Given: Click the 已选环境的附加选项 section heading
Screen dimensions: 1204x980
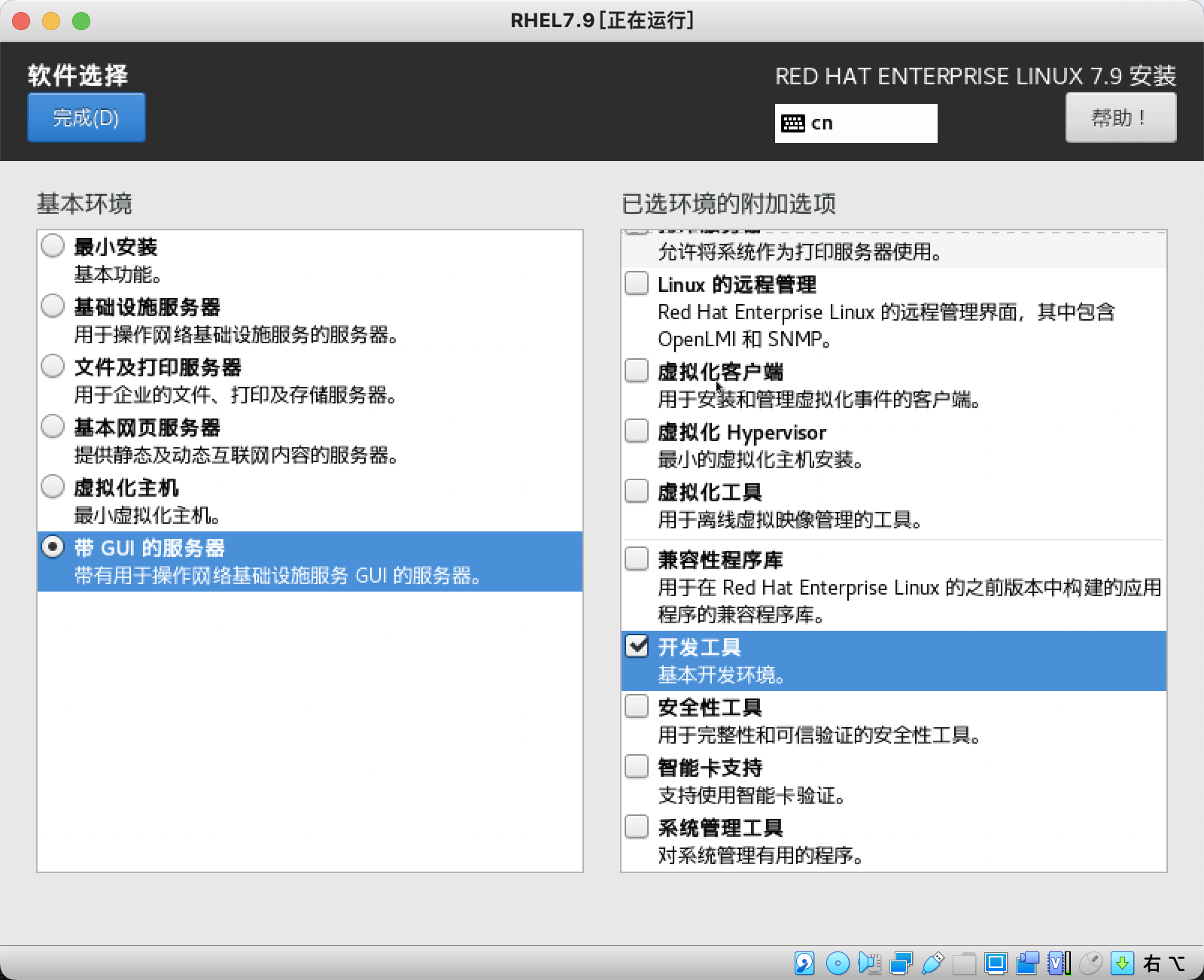Looking at the screenshot, I should [728, 203].
